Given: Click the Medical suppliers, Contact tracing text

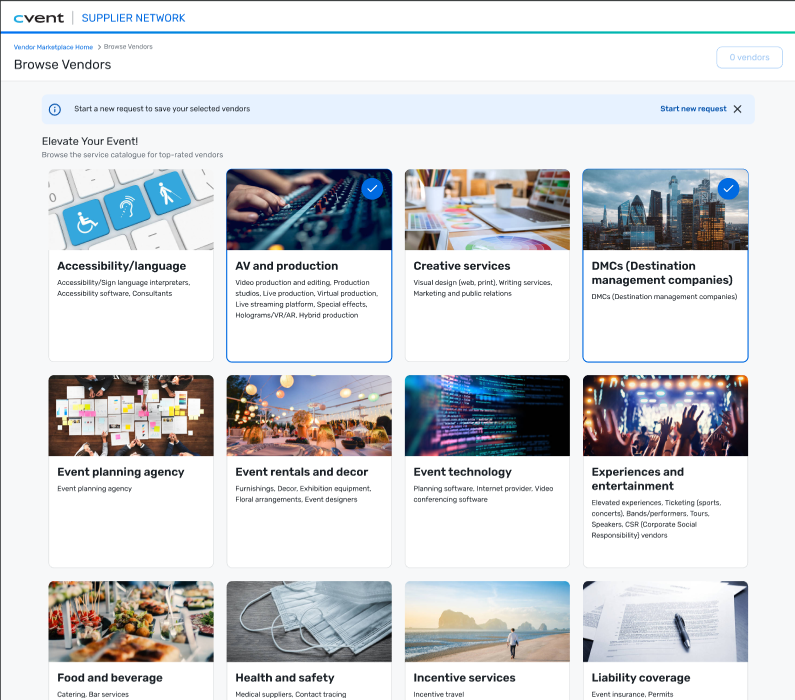Looking at the screenshot, I should coord(291,694).
